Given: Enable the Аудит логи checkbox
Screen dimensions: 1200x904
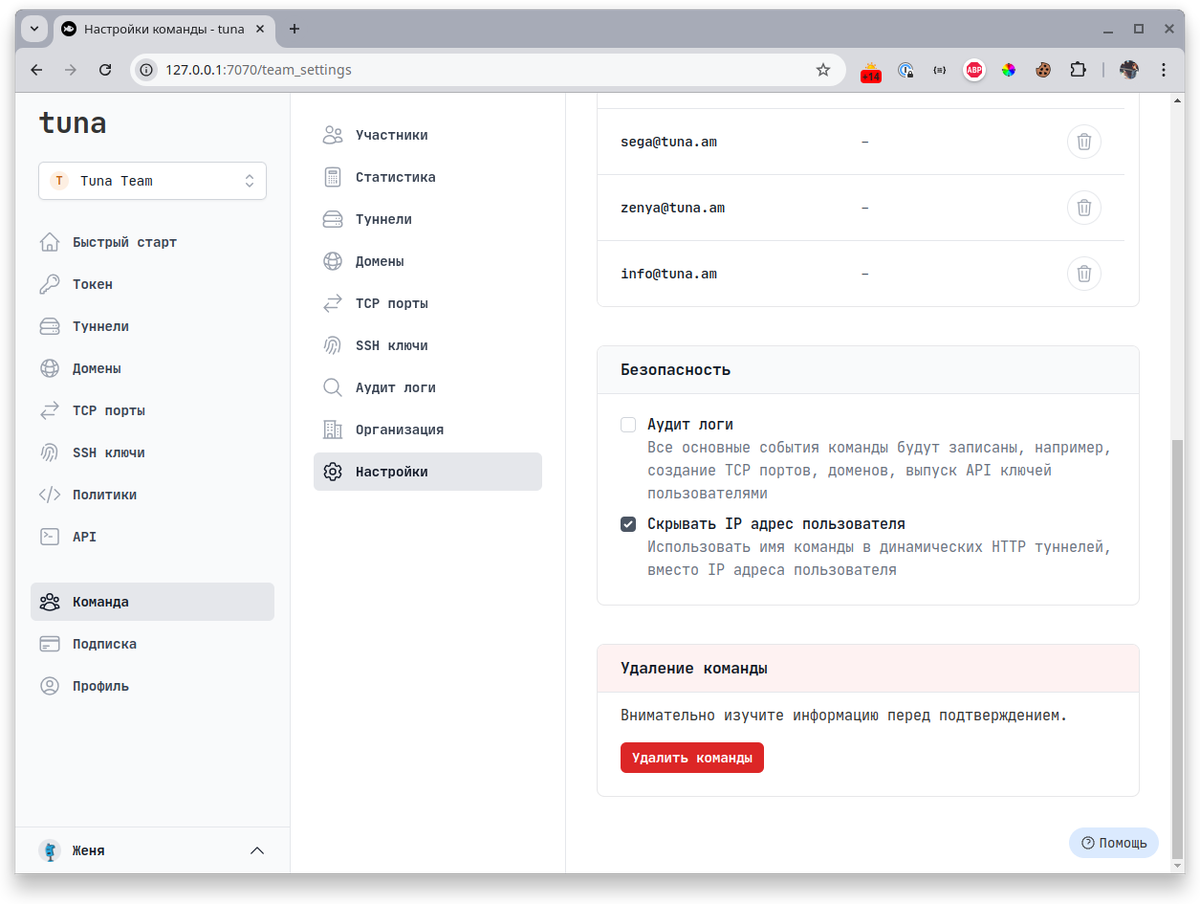Looking at the screenshot, I should tap(628, 424).
